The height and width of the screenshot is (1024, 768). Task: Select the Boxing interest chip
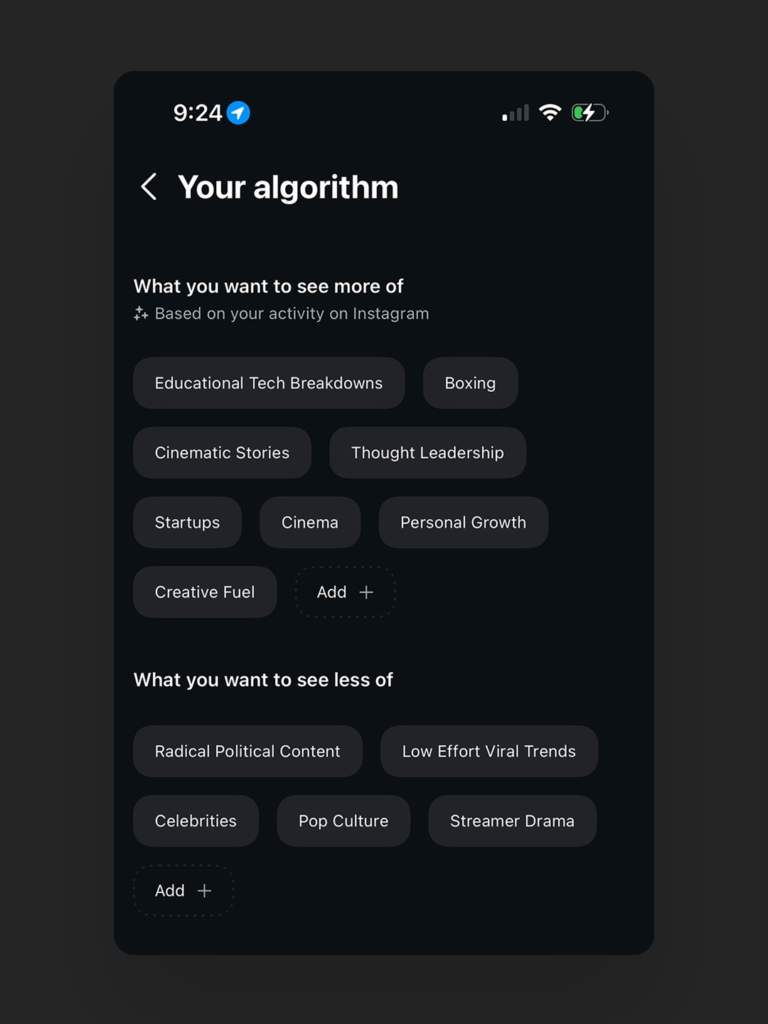pyautogui.click(x=470, y=383)
